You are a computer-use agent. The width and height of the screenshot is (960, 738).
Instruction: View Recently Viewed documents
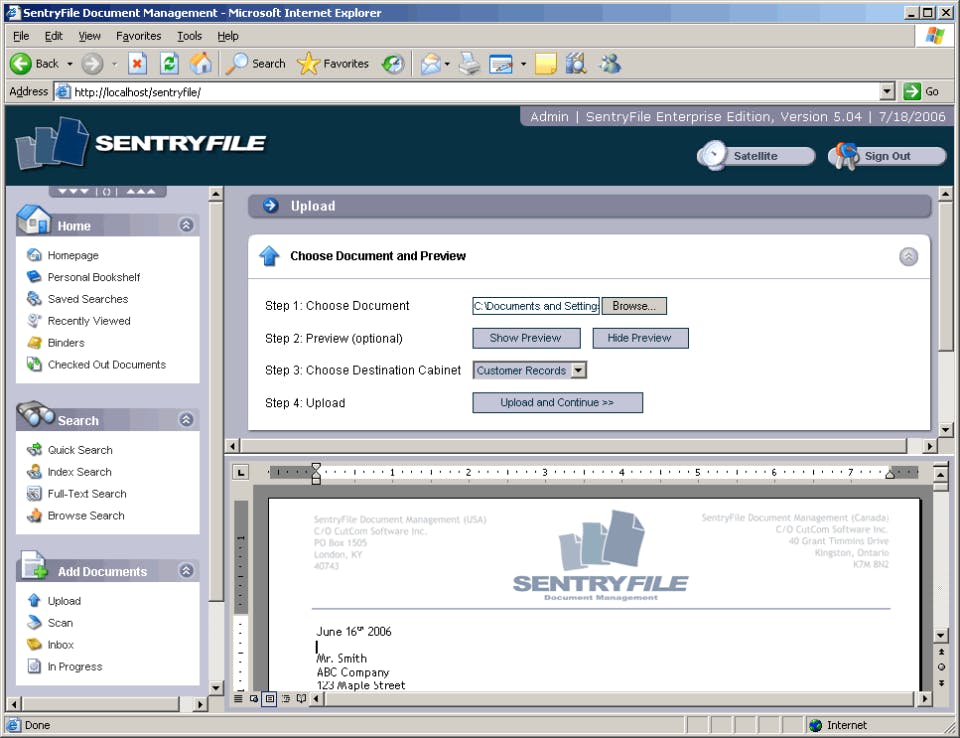[89, 320]
